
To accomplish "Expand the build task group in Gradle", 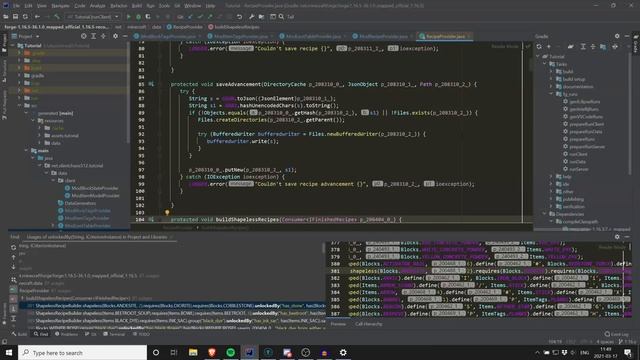I will (551, 72).
